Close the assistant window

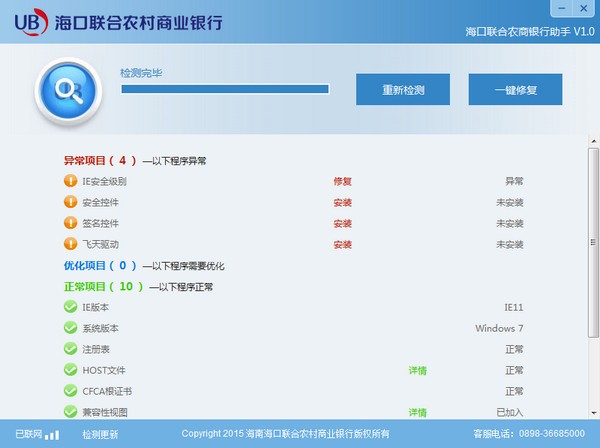(584, 8)
